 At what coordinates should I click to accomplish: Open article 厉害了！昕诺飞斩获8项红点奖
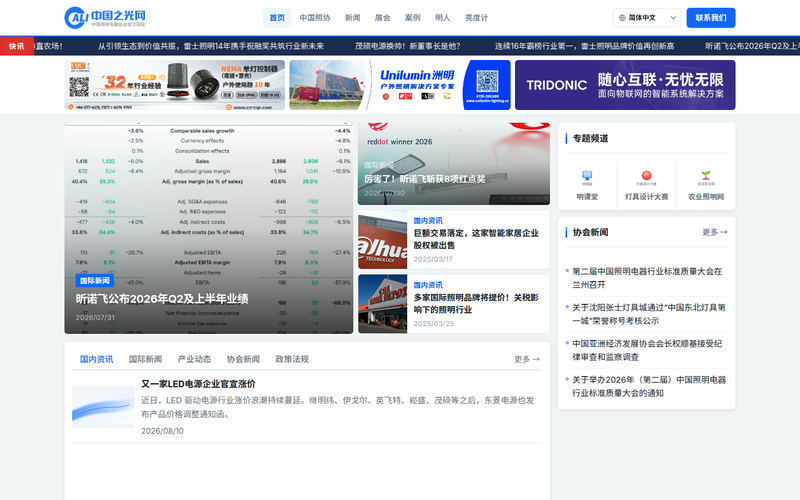coord(424,179)
